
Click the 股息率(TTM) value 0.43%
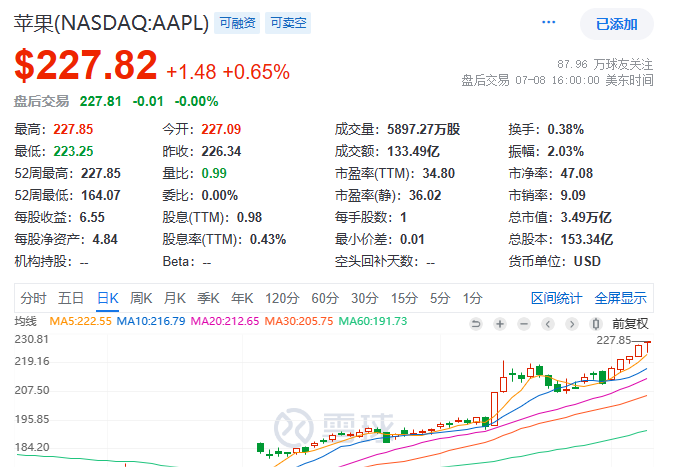(x=268, y=239)
